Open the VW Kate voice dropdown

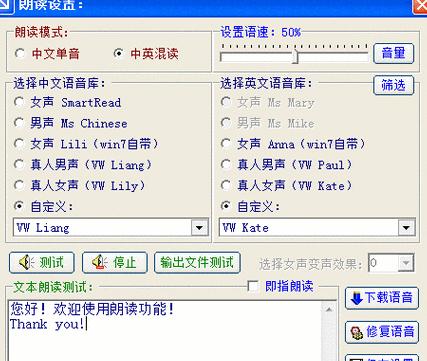point(406,228)
